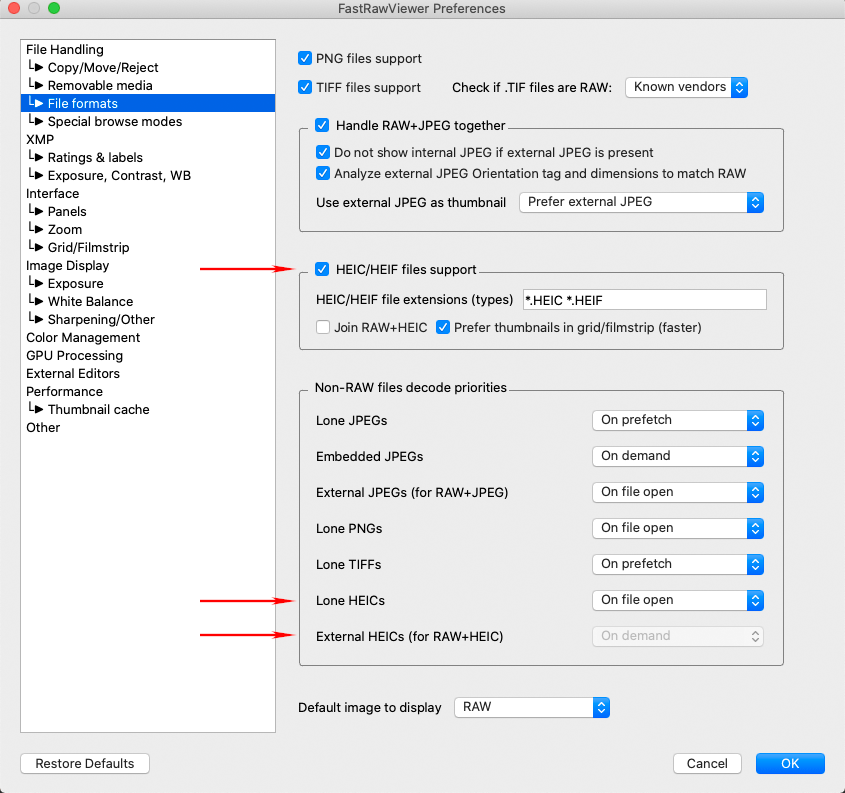Viewport: 845px width, 793px height.
Task: Uncheck TIFF files support
Action: [306, 87]
